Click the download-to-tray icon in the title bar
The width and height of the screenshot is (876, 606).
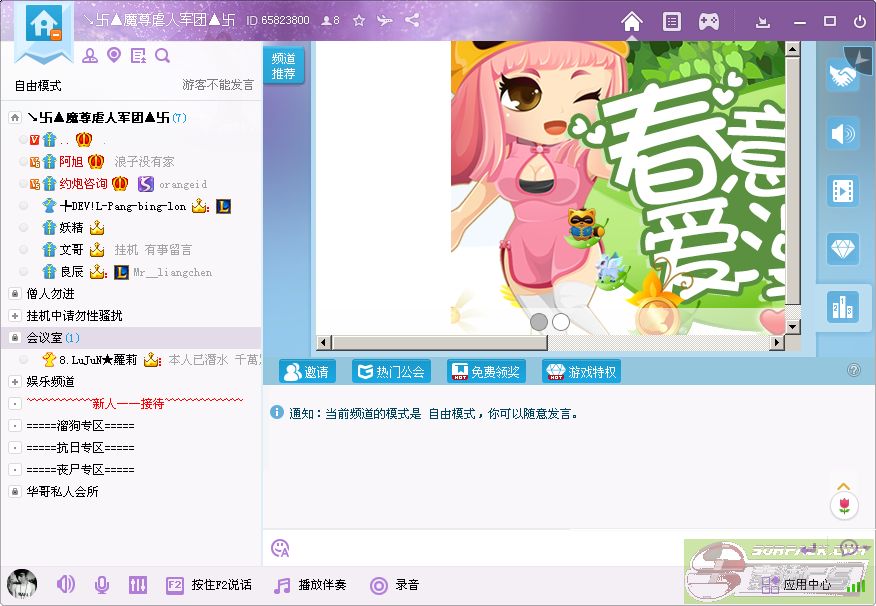coord(763,22)
